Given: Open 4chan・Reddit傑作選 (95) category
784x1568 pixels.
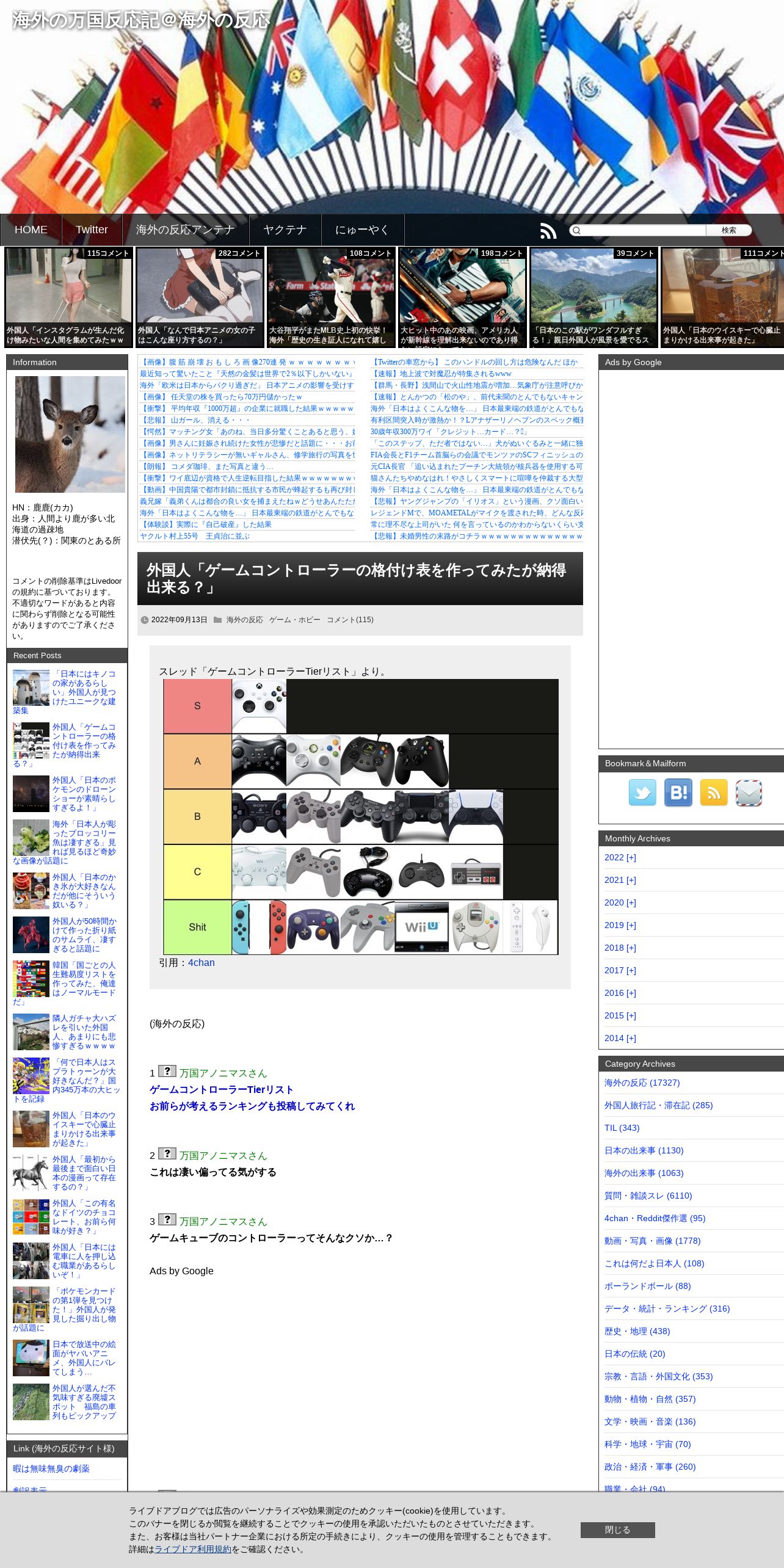Looking at the screenshot, I should 655,1218.
